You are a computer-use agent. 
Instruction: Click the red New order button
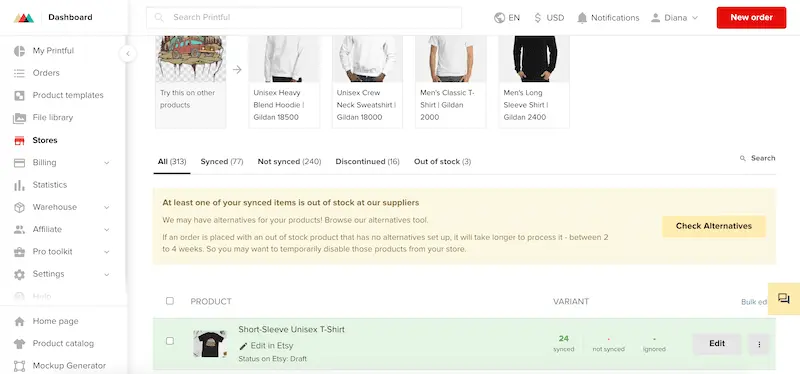pos(751,17)
